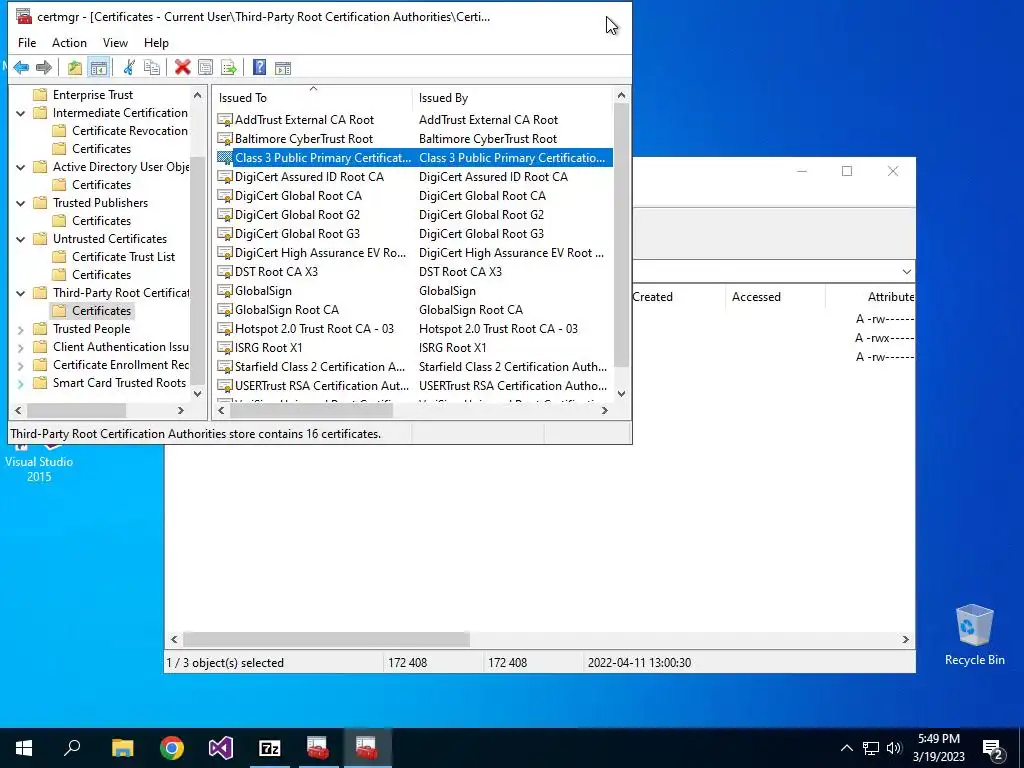1024x768 pixels.
Task: Click the Back arrow in certmgr toolbar
Action: point(21,67)
